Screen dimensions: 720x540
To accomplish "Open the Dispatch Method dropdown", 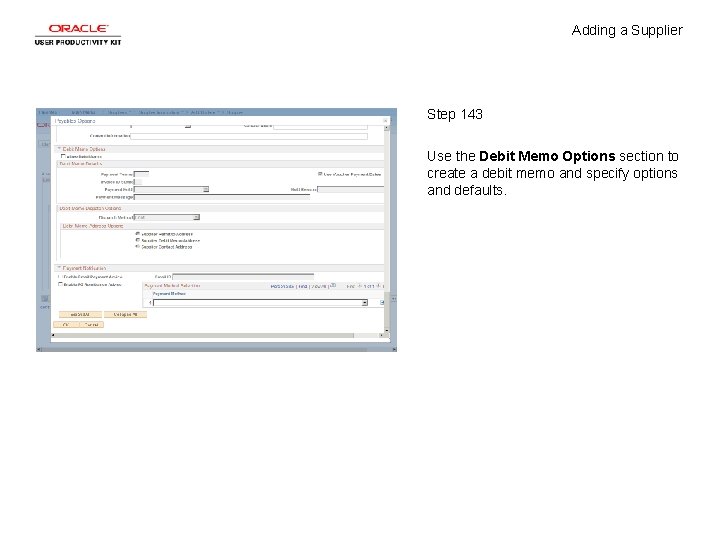I will point(197,217).
